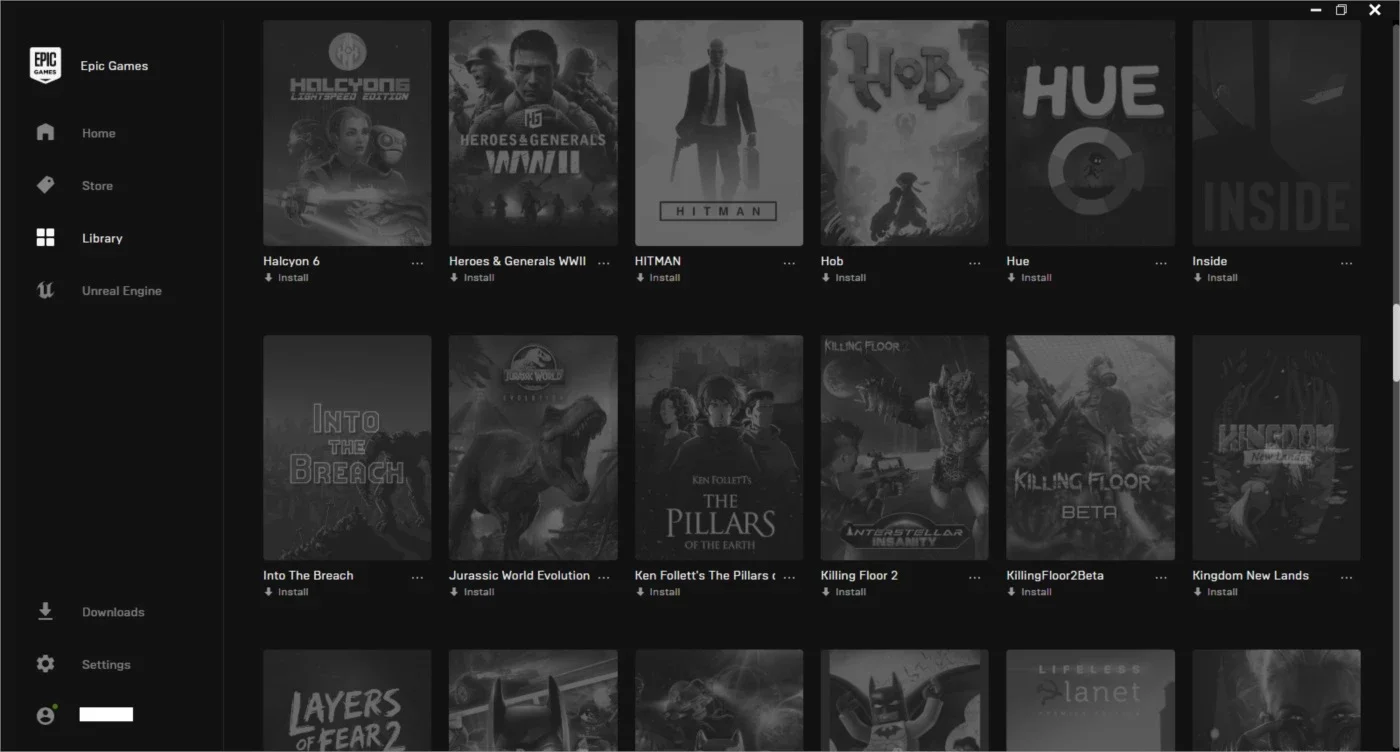The width and height of the screenshot is (1400, 752).
Task: Open the three-dot menu for Hue
Action: pyautogui.click(x=1161, y=264)
